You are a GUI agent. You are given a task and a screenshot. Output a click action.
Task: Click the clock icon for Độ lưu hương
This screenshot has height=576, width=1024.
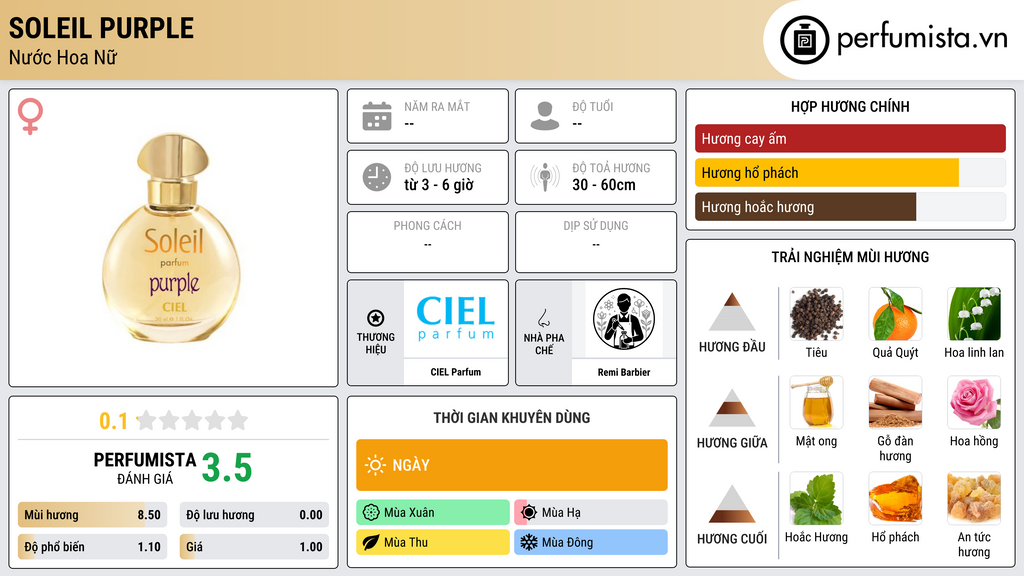point(377,177)
